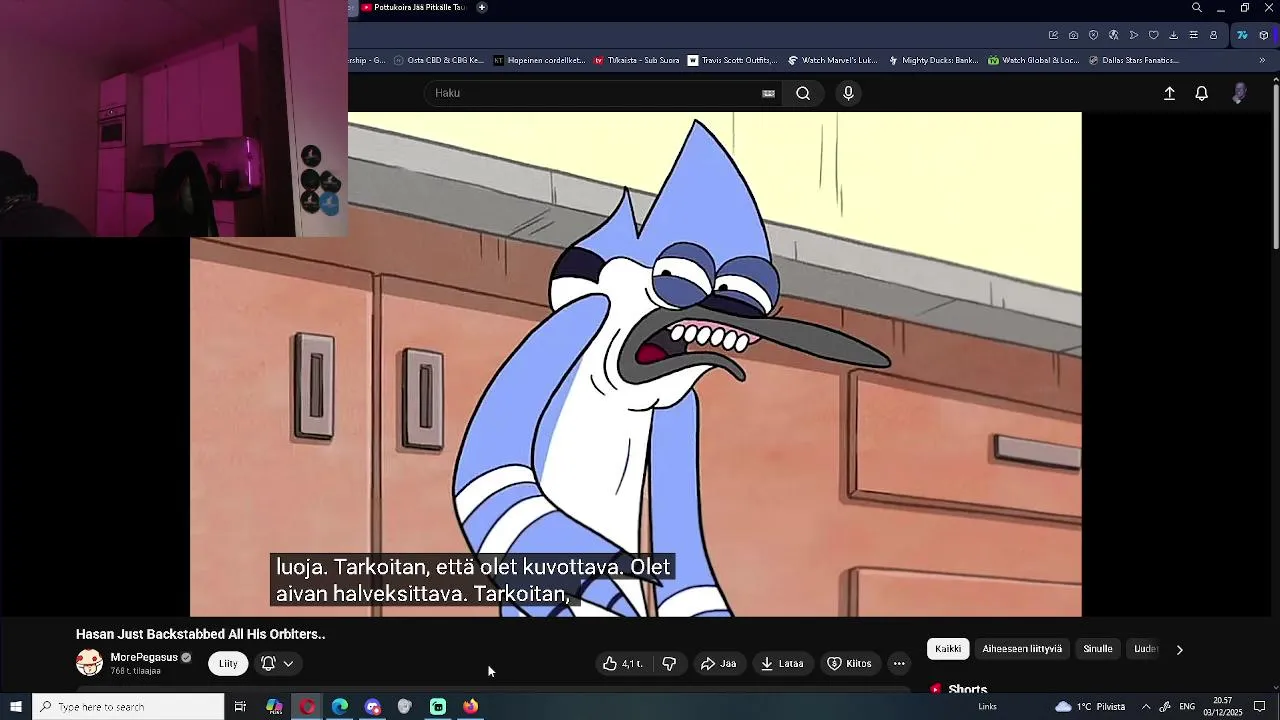This screenshot has height=720, width=1280.
Task: Open the Watch Global & Loc... bookmark
Action: [1034, 60]
